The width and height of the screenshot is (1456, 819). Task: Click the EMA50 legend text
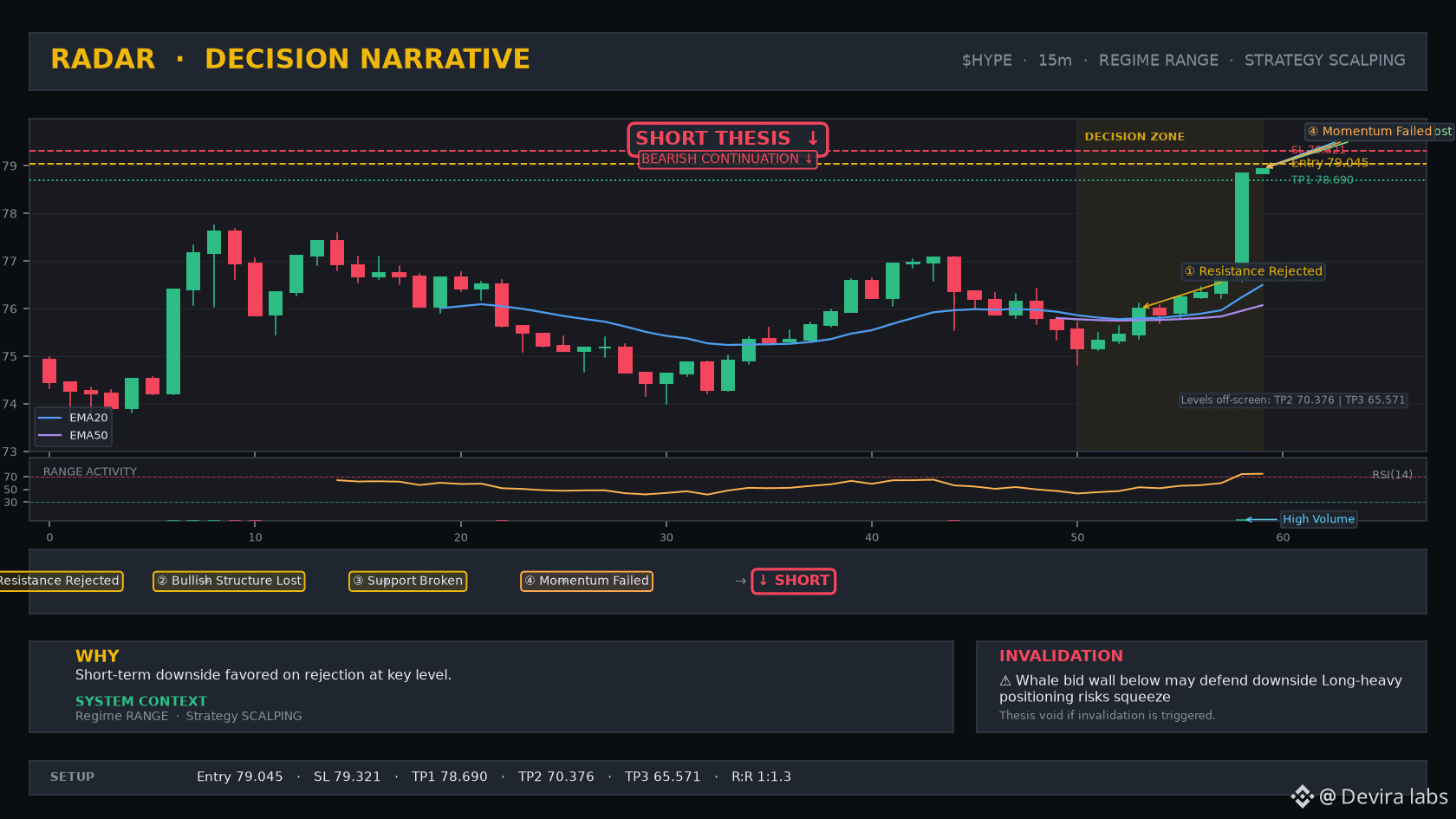[x=88, y=435]
